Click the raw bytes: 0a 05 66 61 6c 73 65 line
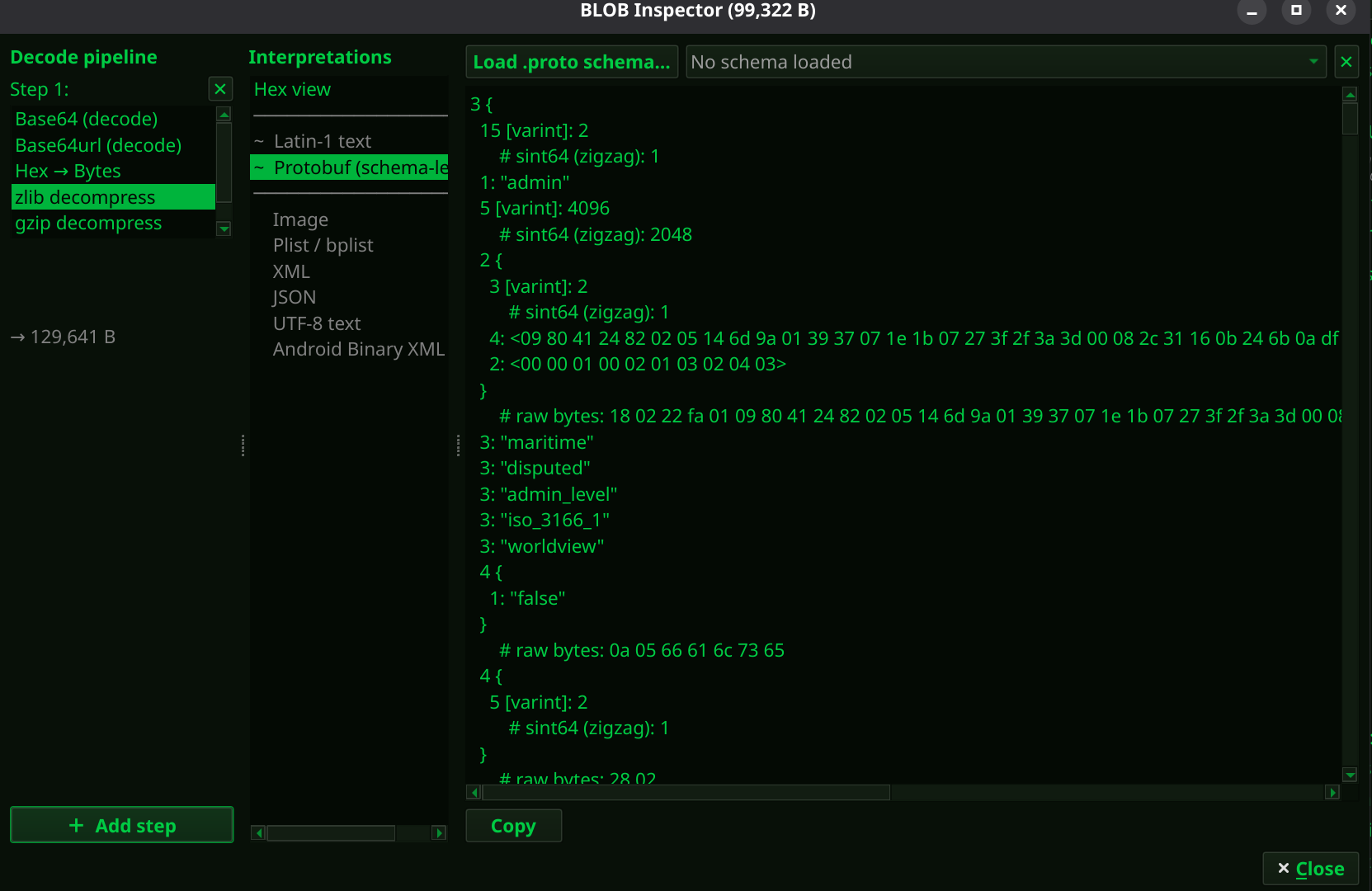Viewport: 1372px width, 891px height. point(642,650)
